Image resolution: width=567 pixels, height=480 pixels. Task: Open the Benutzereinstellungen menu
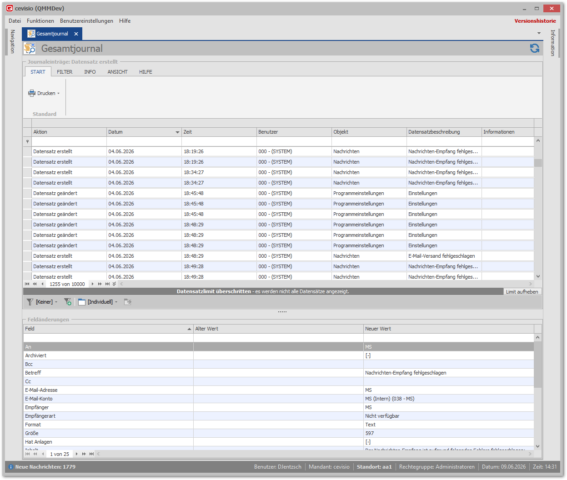pyautogui.click(x=86, y=21)
